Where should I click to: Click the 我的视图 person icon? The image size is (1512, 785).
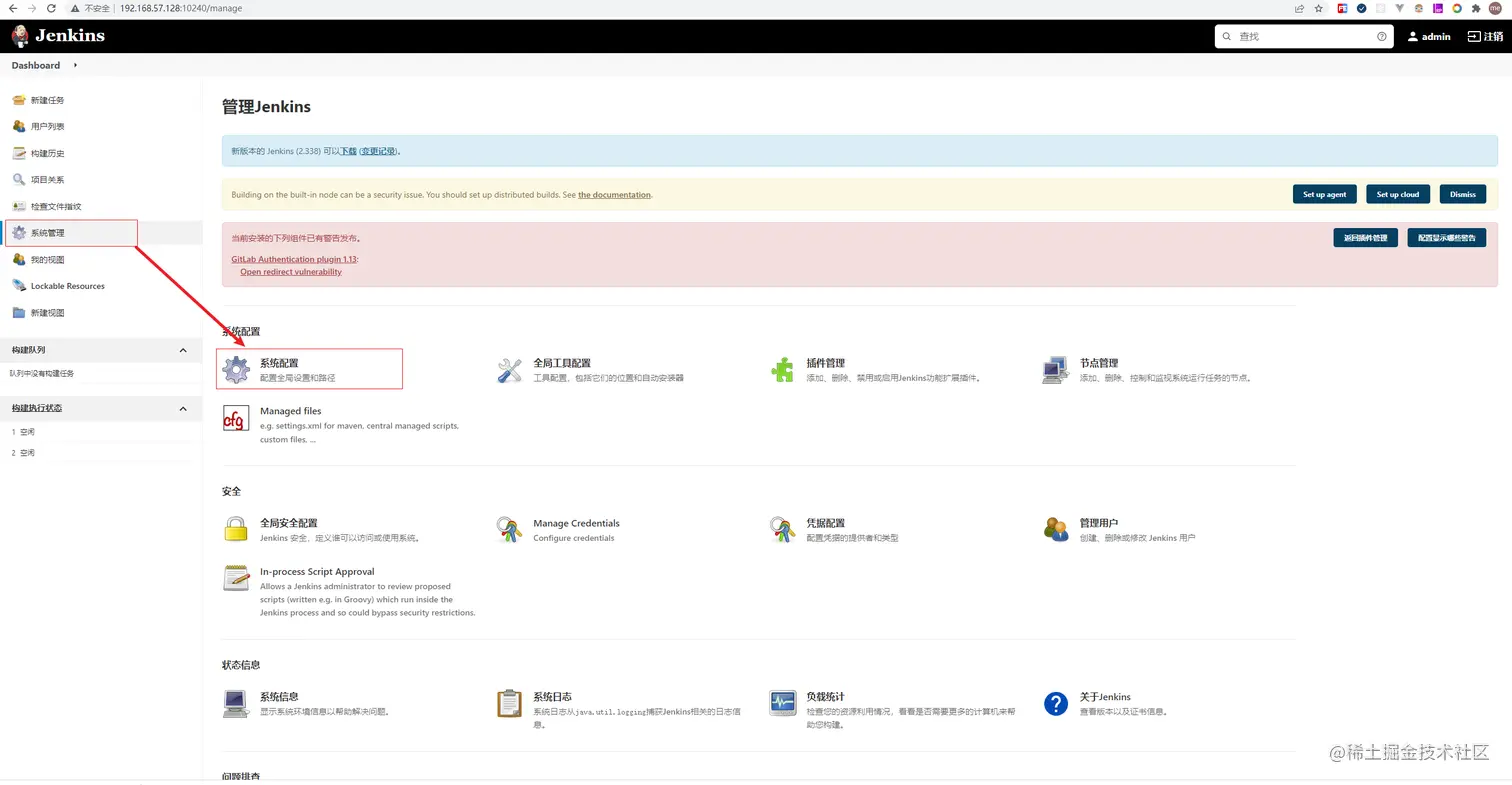click(x=19, y=259)
